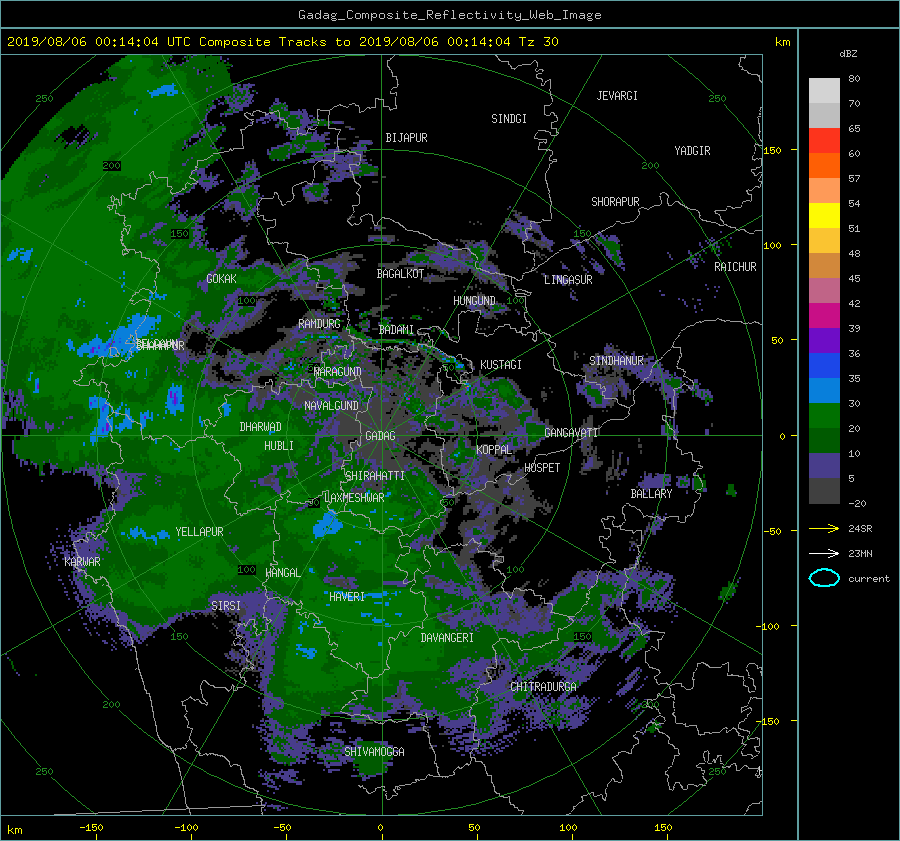Click the BADAMI city label

point(396,330)
